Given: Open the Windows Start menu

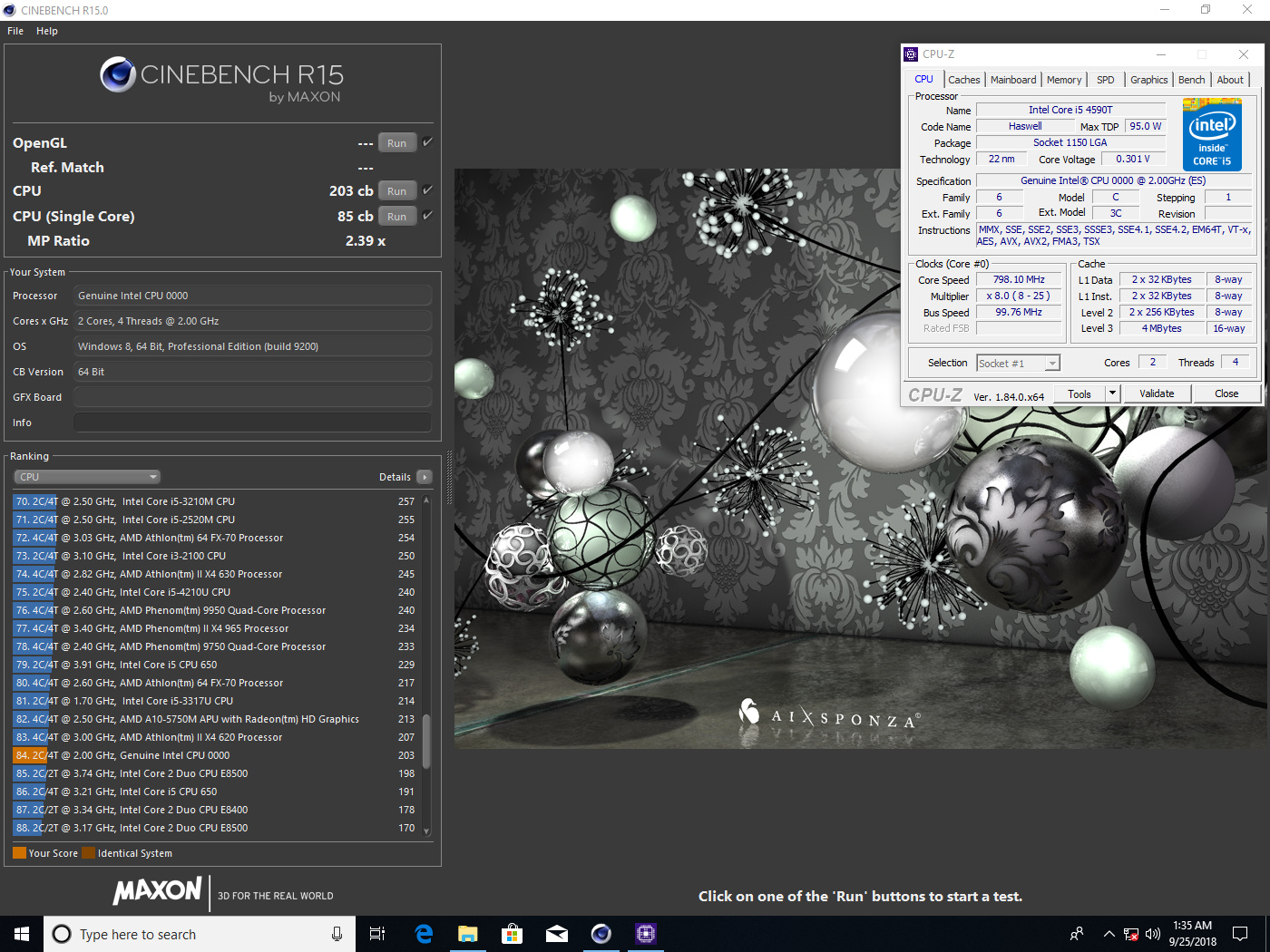Looking at the screenshot, I should click(22, 934).
